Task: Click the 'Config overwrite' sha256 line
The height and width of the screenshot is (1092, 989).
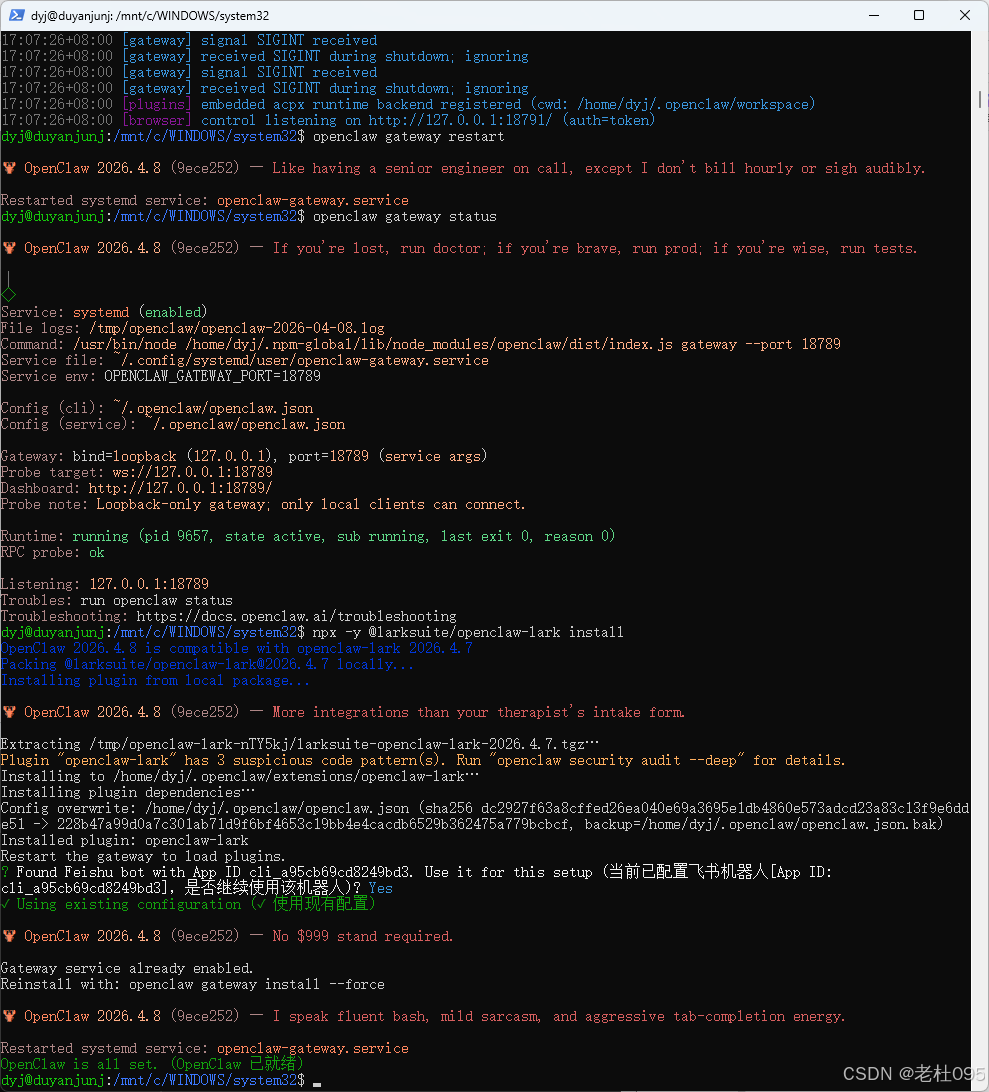Action: point(485,816)
